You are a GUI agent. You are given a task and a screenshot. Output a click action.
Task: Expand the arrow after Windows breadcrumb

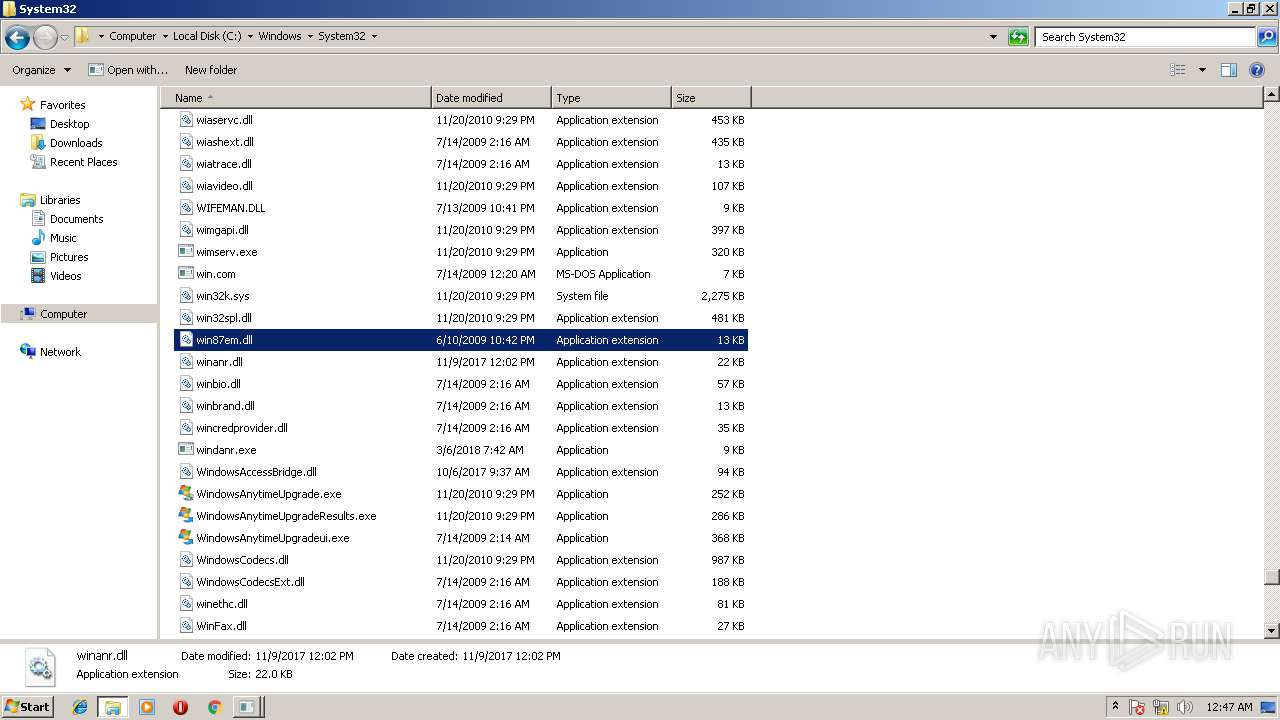pos(310,36)
